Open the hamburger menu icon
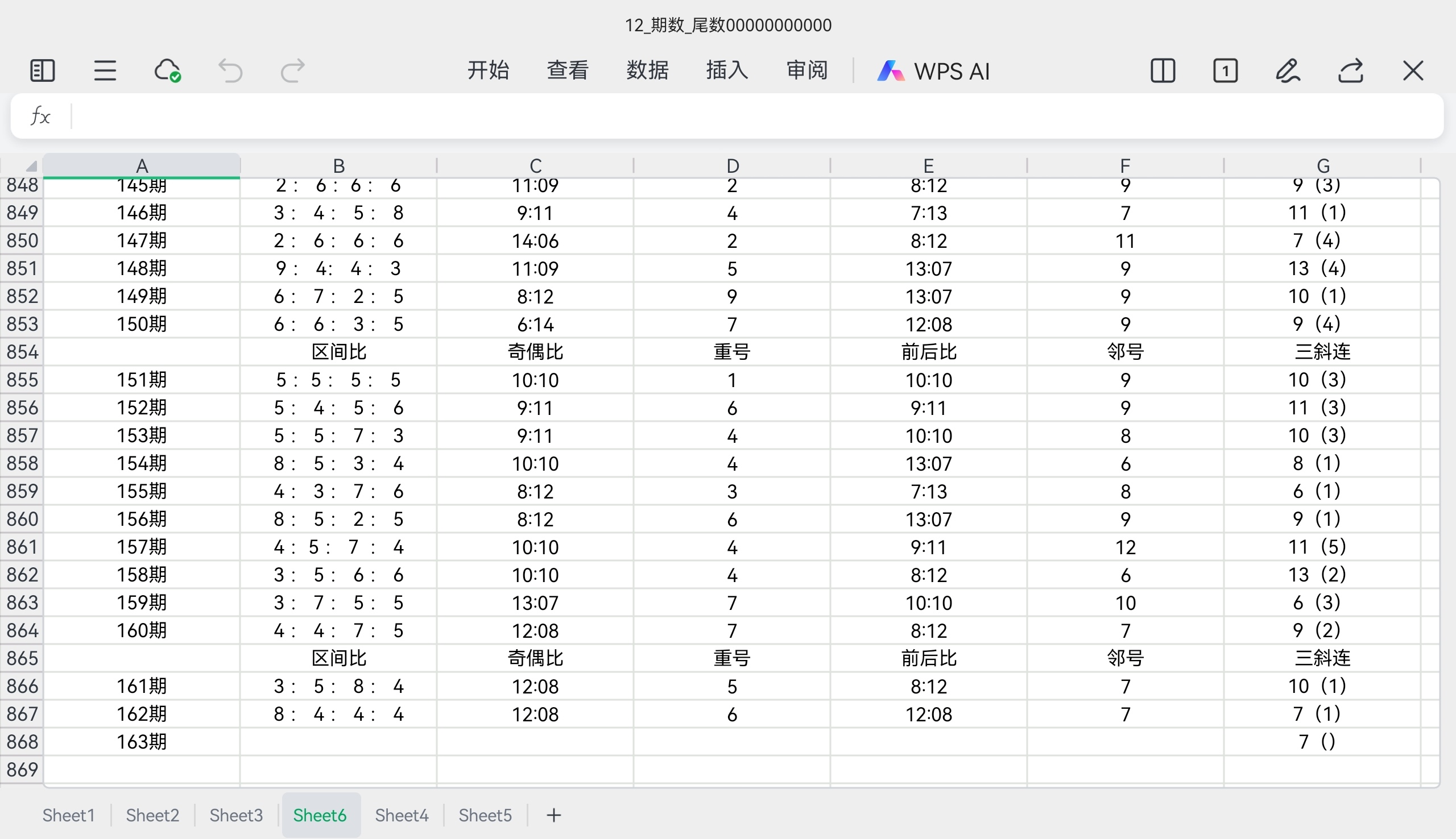Screen dimensions: 1456x839 point(105,71)
